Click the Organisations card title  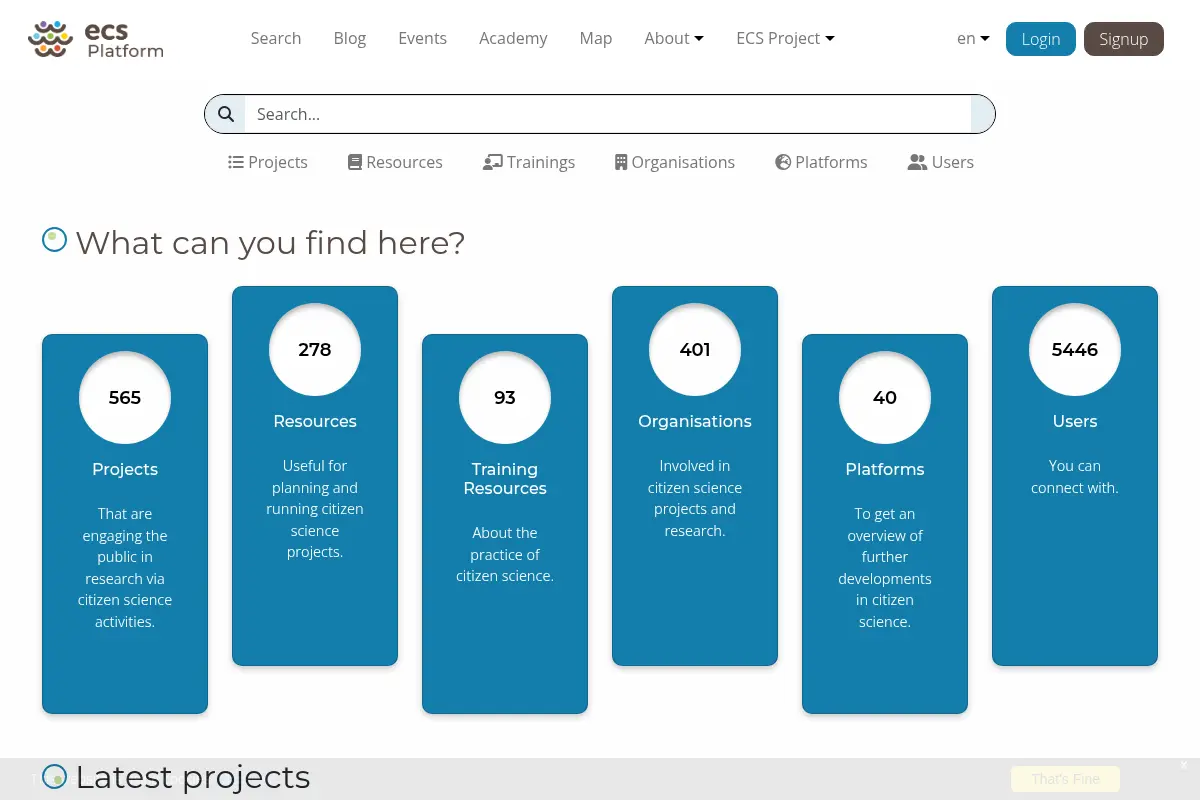(x=695, y=421)
